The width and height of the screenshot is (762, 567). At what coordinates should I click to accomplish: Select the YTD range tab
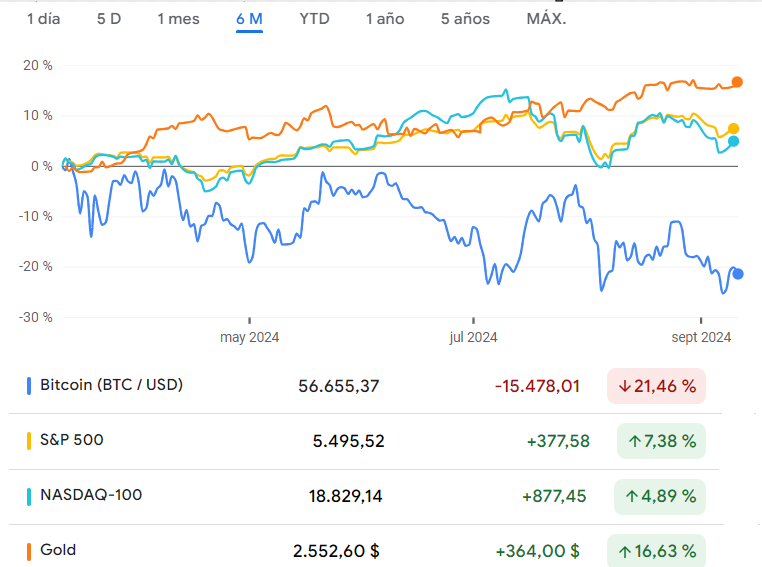315,19
